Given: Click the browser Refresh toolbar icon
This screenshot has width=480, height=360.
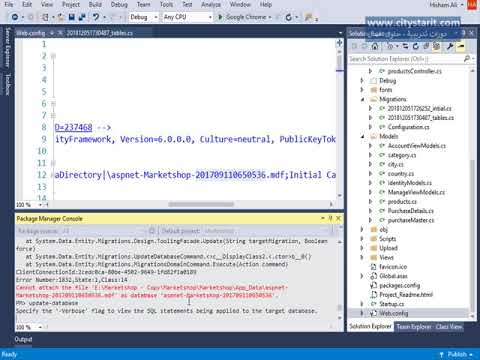Looking at the screenshot, I should click(x=289, y=17).
